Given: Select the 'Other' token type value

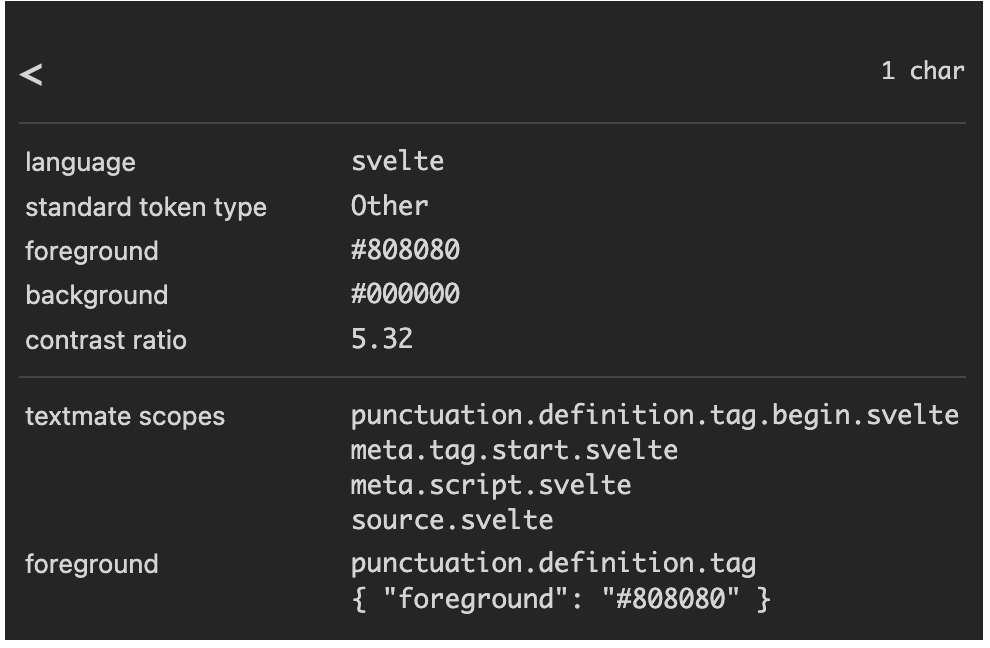Looking at the screenshot, I should pyautogui.click(x=389, y=206).
